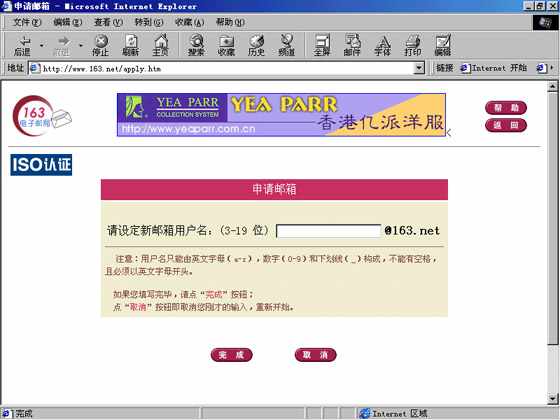Expand the address bar dropdown arrow
560x420 pixels.
point(419,68)
